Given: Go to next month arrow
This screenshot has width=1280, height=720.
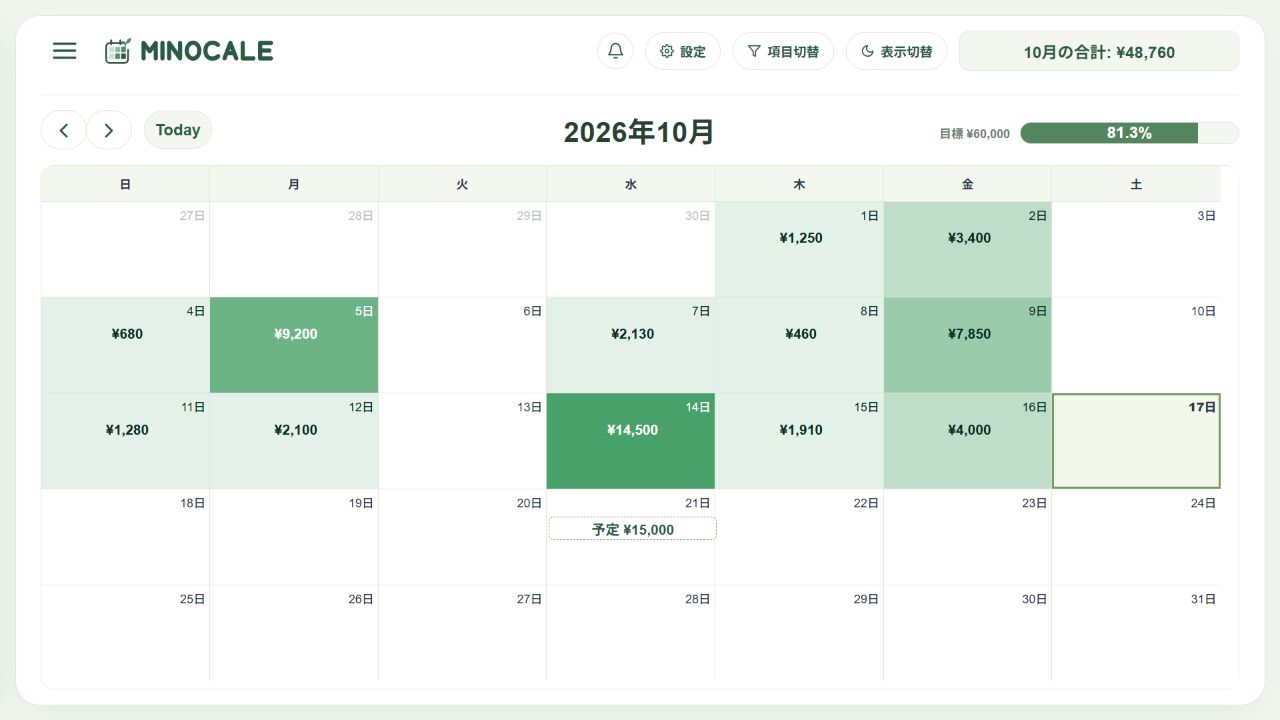Looking at the screenshot, I should (109, 130).
